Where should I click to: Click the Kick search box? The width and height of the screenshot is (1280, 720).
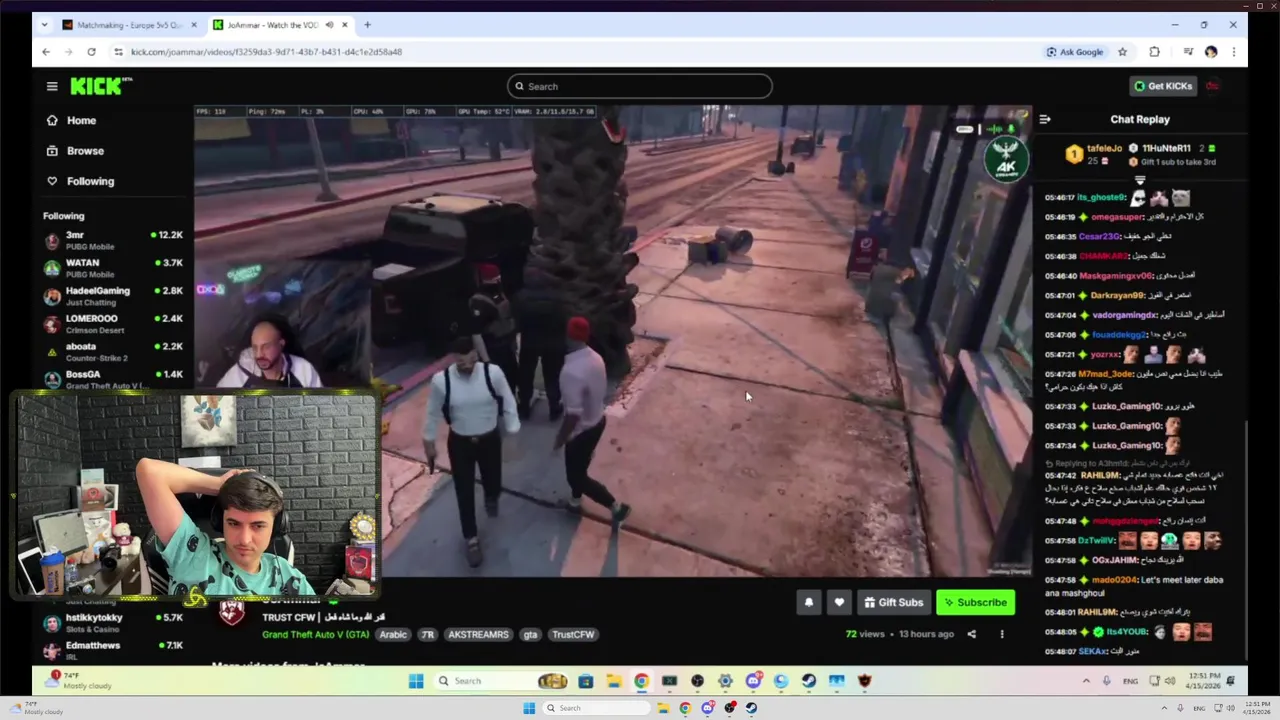(640, 86)
